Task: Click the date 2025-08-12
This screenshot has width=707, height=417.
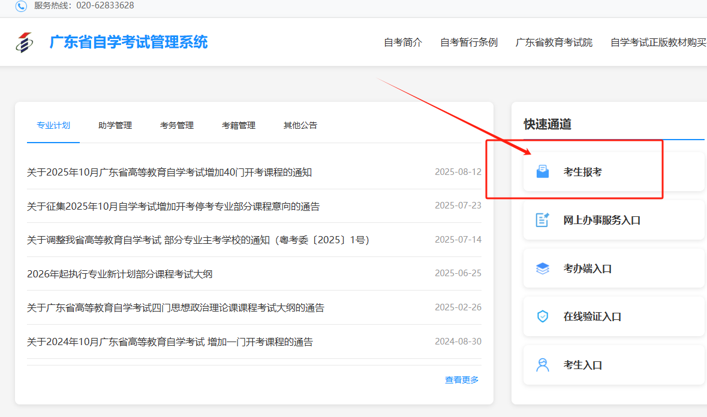Action: [458, 172]
